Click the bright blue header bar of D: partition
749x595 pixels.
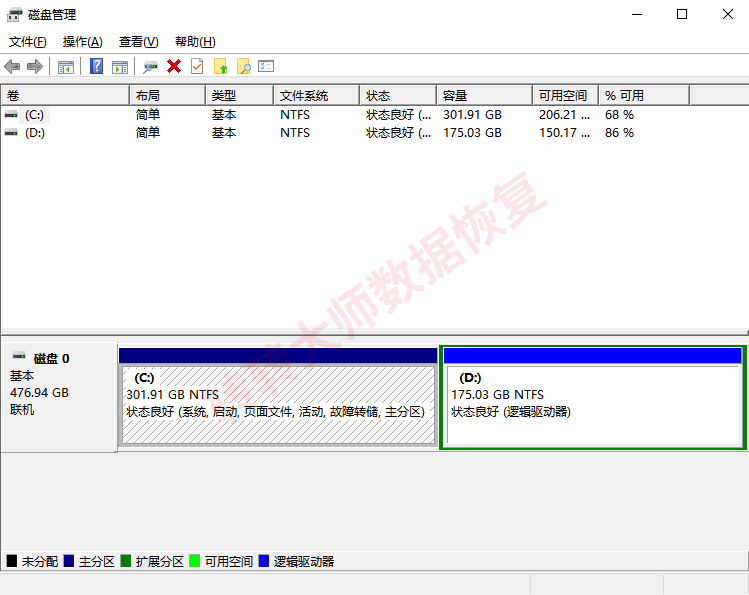click(x=592, y=356)
